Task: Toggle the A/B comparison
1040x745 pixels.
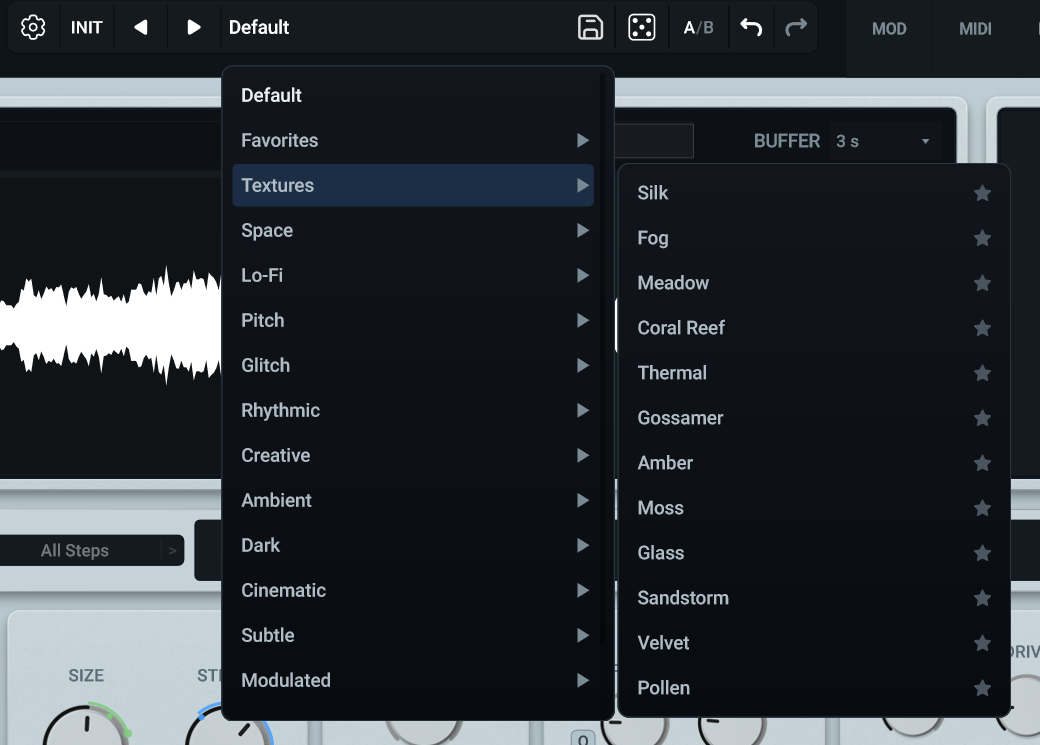Action: [x=698, y=27]
